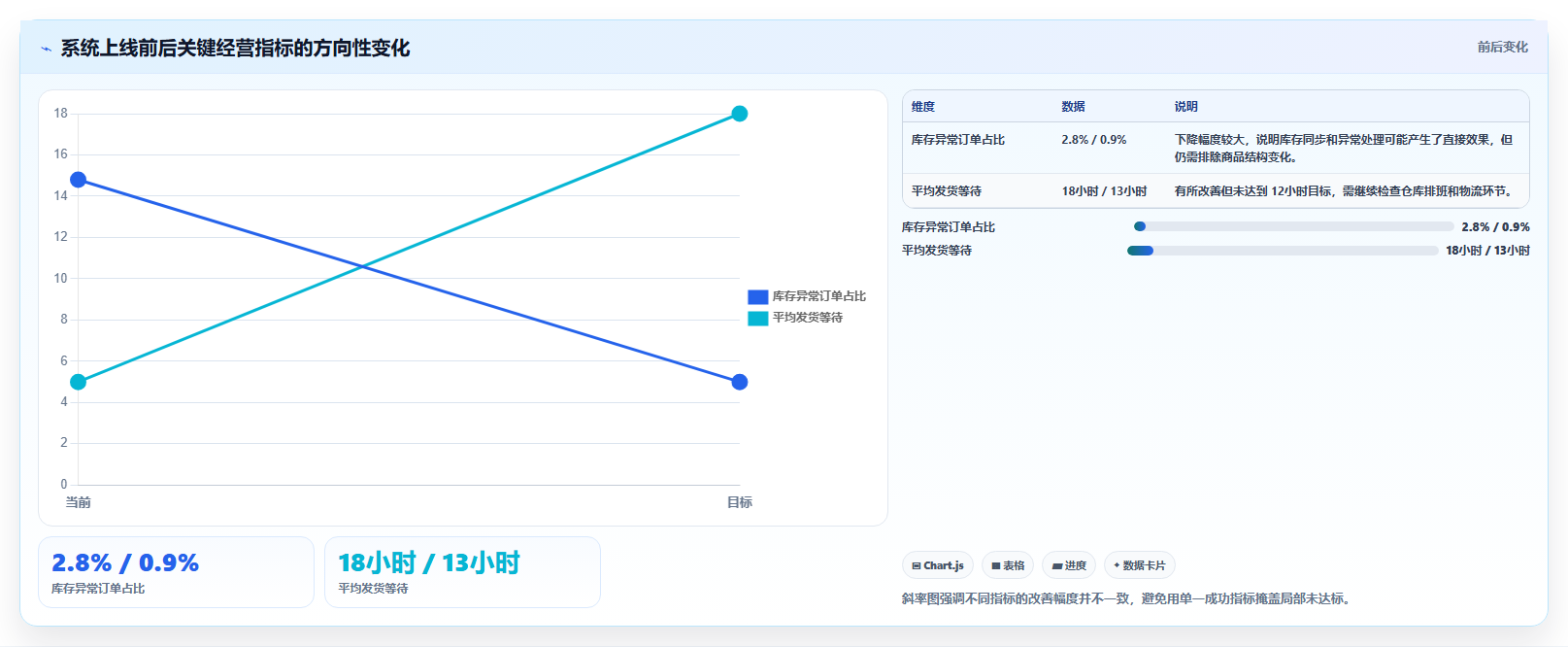The width and height of the screenshot is (1568, 647).
Task: Click the 平均发货等待 progress row label
Action: point(937,251)
